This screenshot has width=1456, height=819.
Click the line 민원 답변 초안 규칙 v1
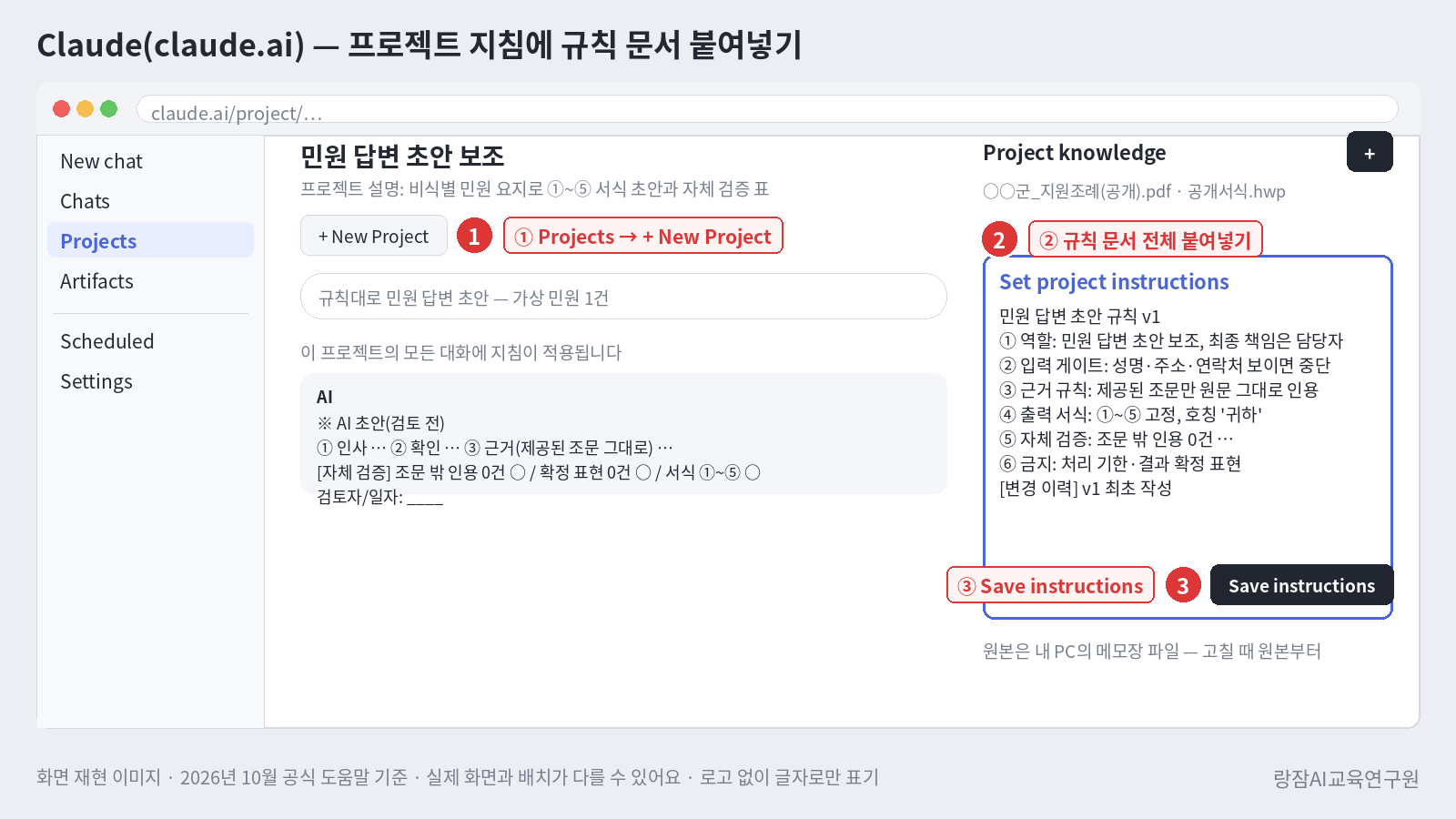click(x=1079, y=316)
